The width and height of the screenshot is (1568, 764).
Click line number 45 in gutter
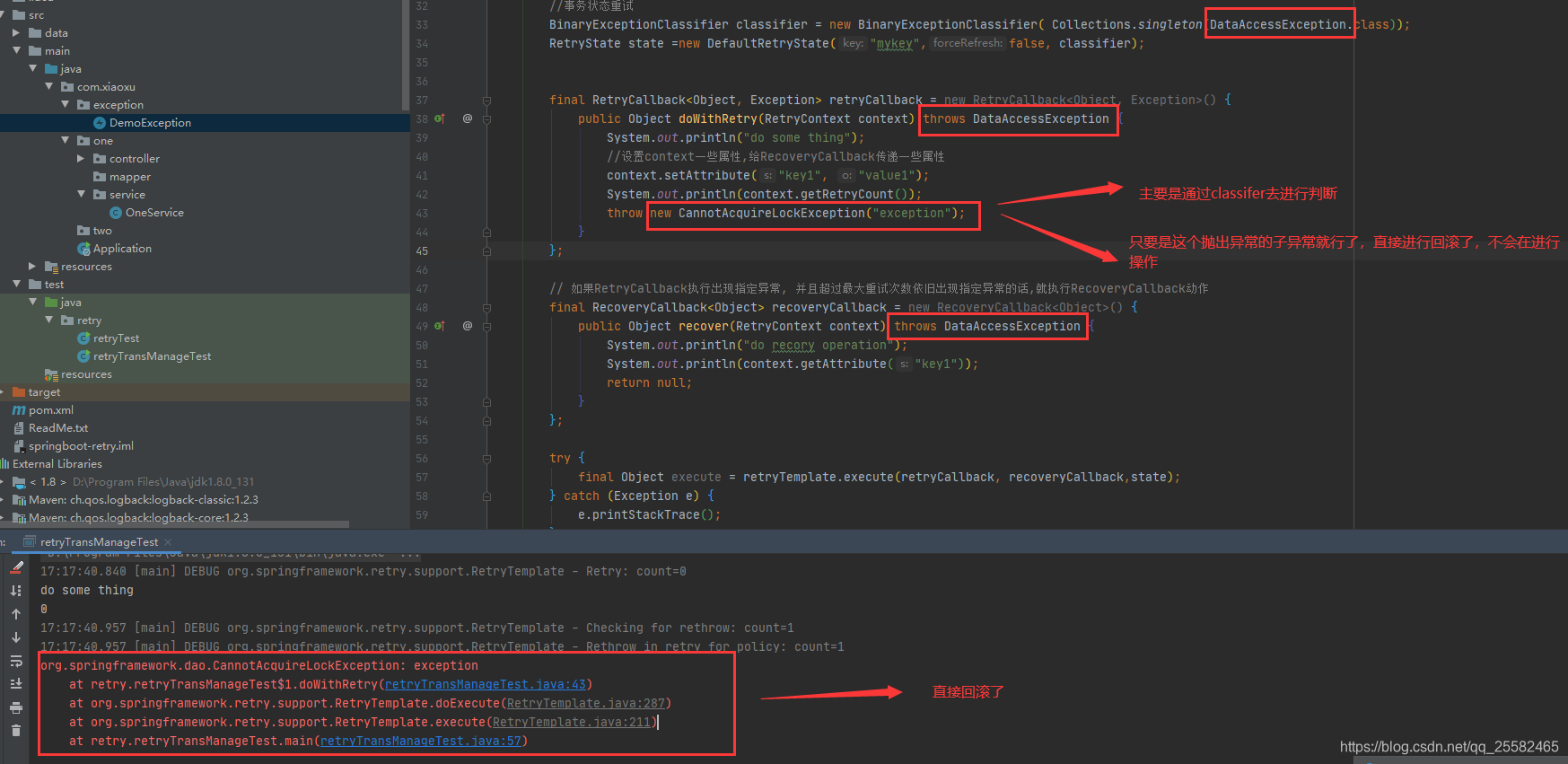422,251
